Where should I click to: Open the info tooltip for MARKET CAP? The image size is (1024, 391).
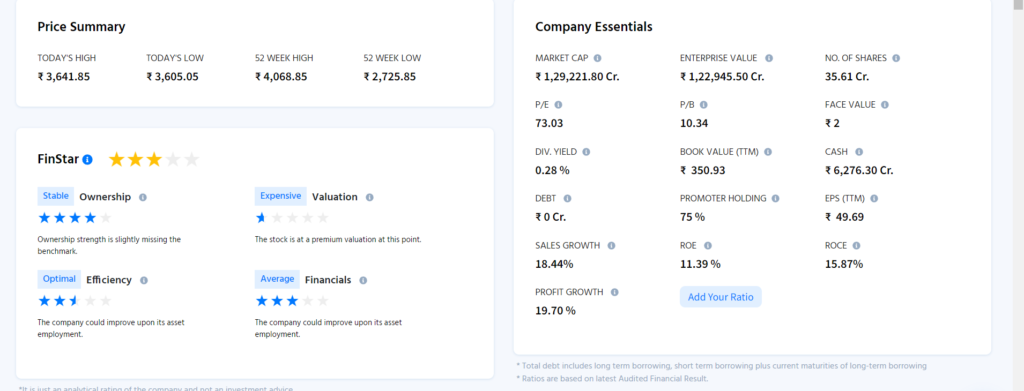pyautogui.click(x=598, y=58)
